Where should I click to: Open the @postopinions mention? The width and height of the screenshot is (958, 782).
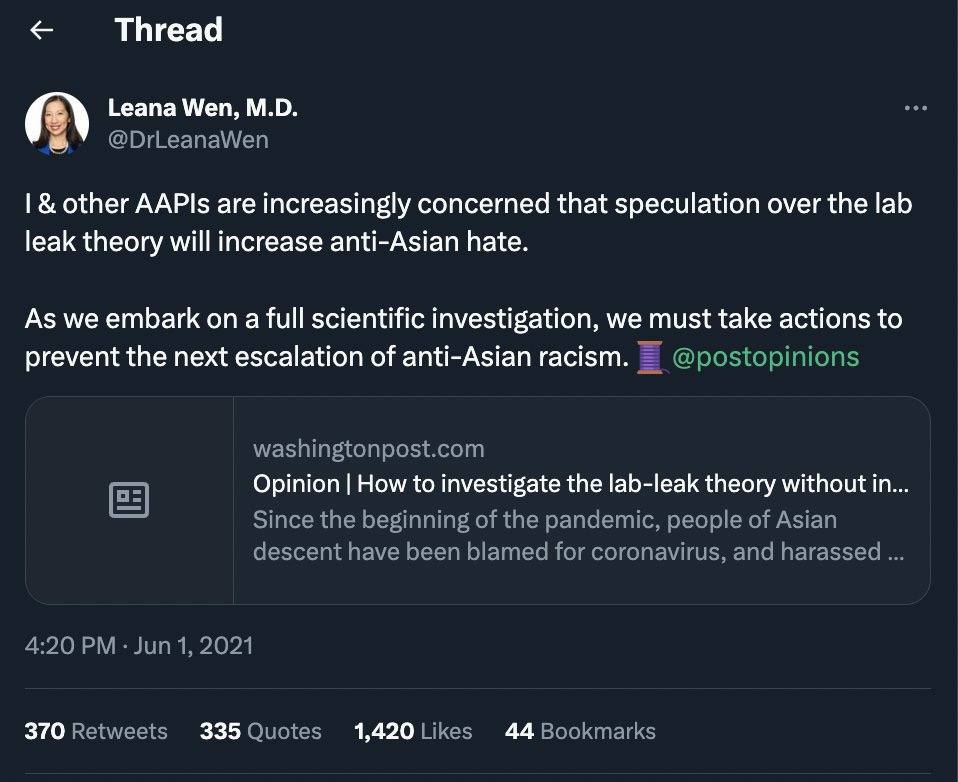[x=765, y=357]
